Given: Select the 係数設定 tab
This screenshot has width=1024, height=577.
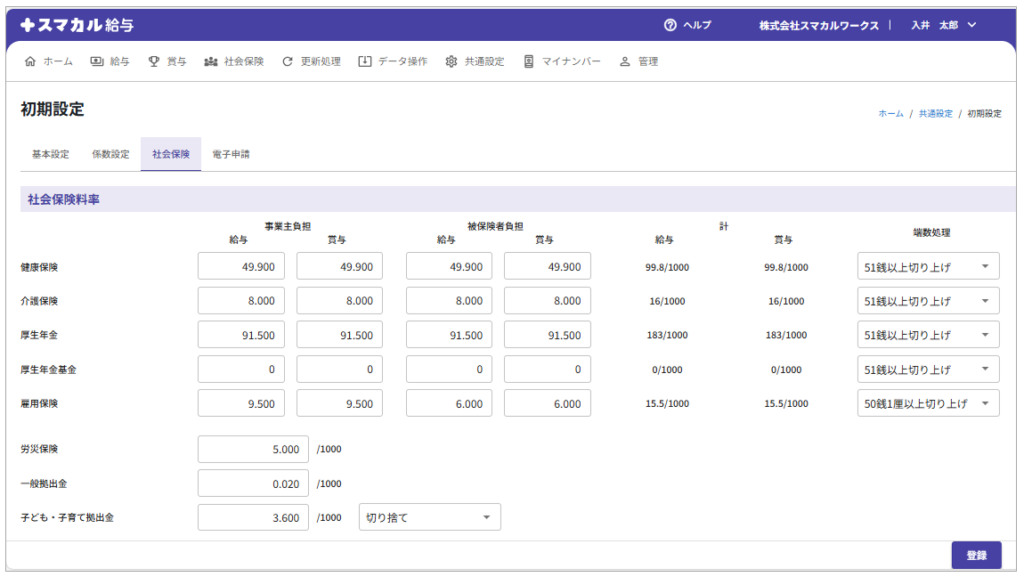Looking at the screenshot, I should point(110,154).
